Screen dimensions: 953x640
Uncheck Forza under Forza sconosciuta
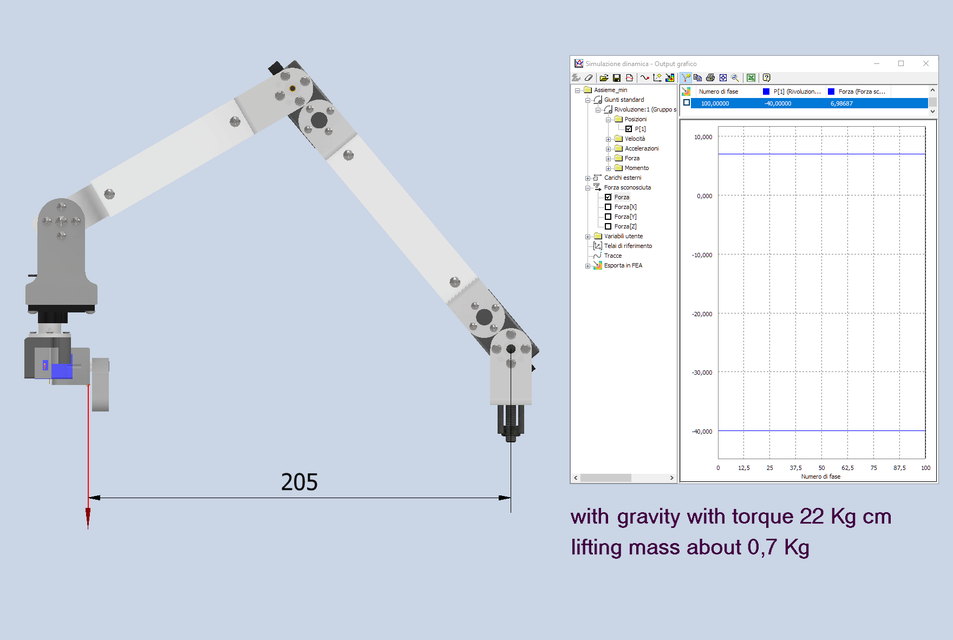[x=609, y=195]
